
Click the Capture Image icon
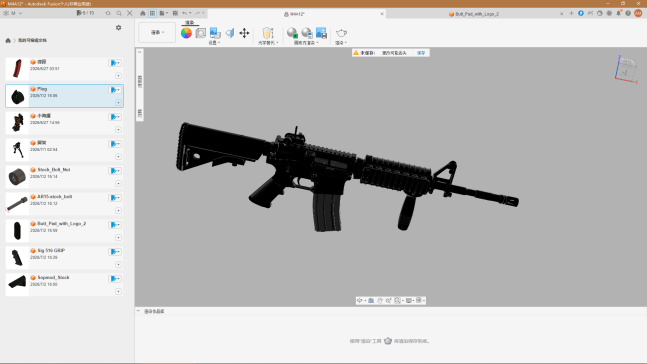tap(321, 33)
